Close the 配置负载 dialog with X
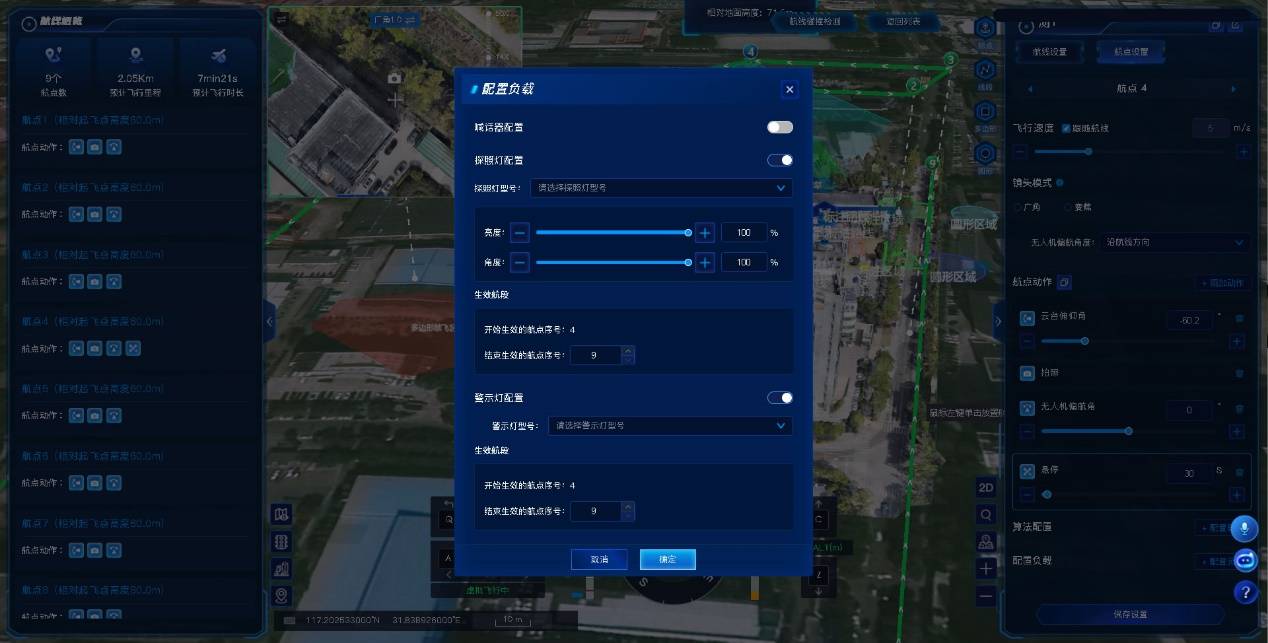Viewport: 1268px width, 643px height. [x=790, y=89]
